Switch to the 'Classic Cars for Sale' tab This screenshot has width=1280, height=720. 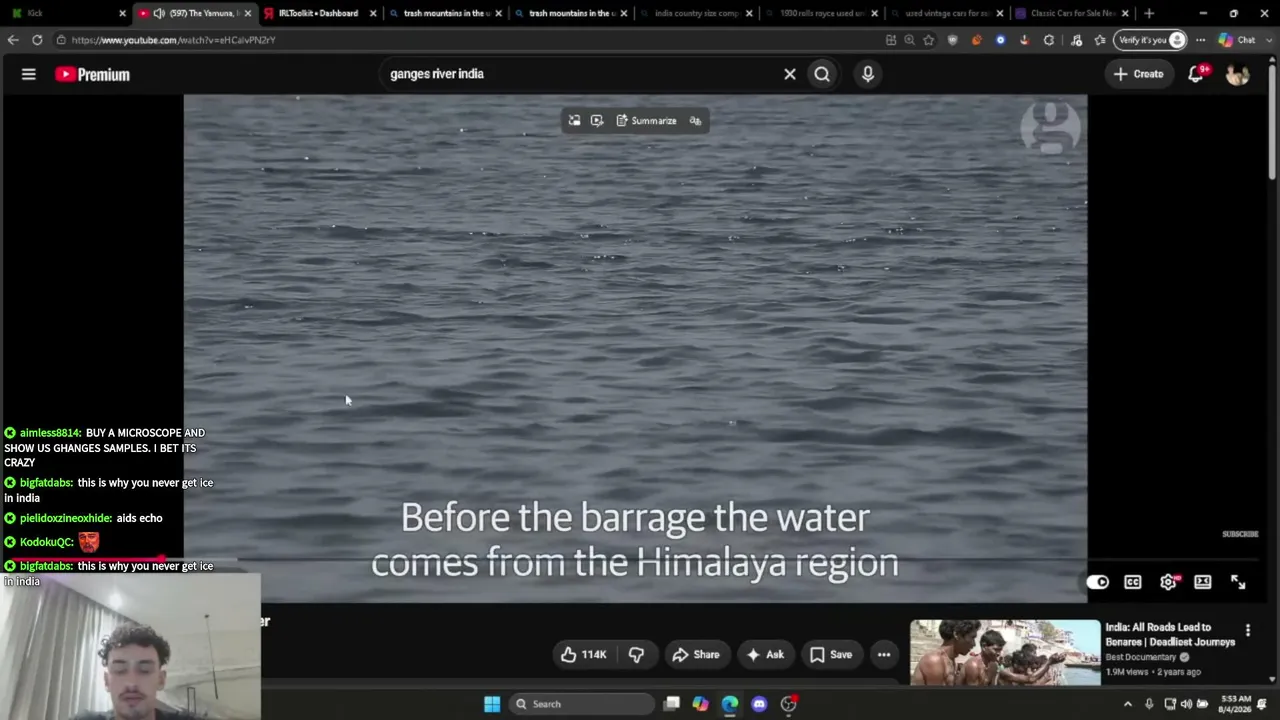[x=1072, y=13]
